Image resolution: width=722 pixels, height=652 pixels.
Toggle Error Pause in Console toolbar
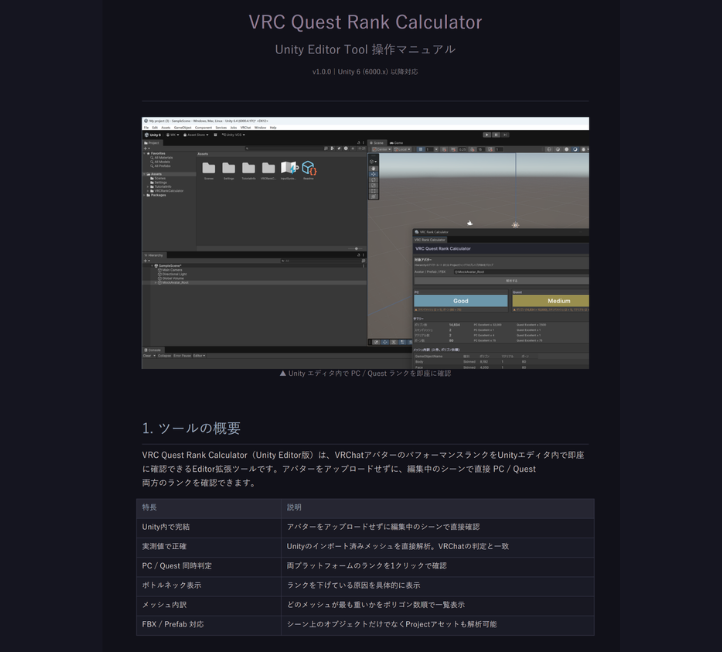(182, 355)
